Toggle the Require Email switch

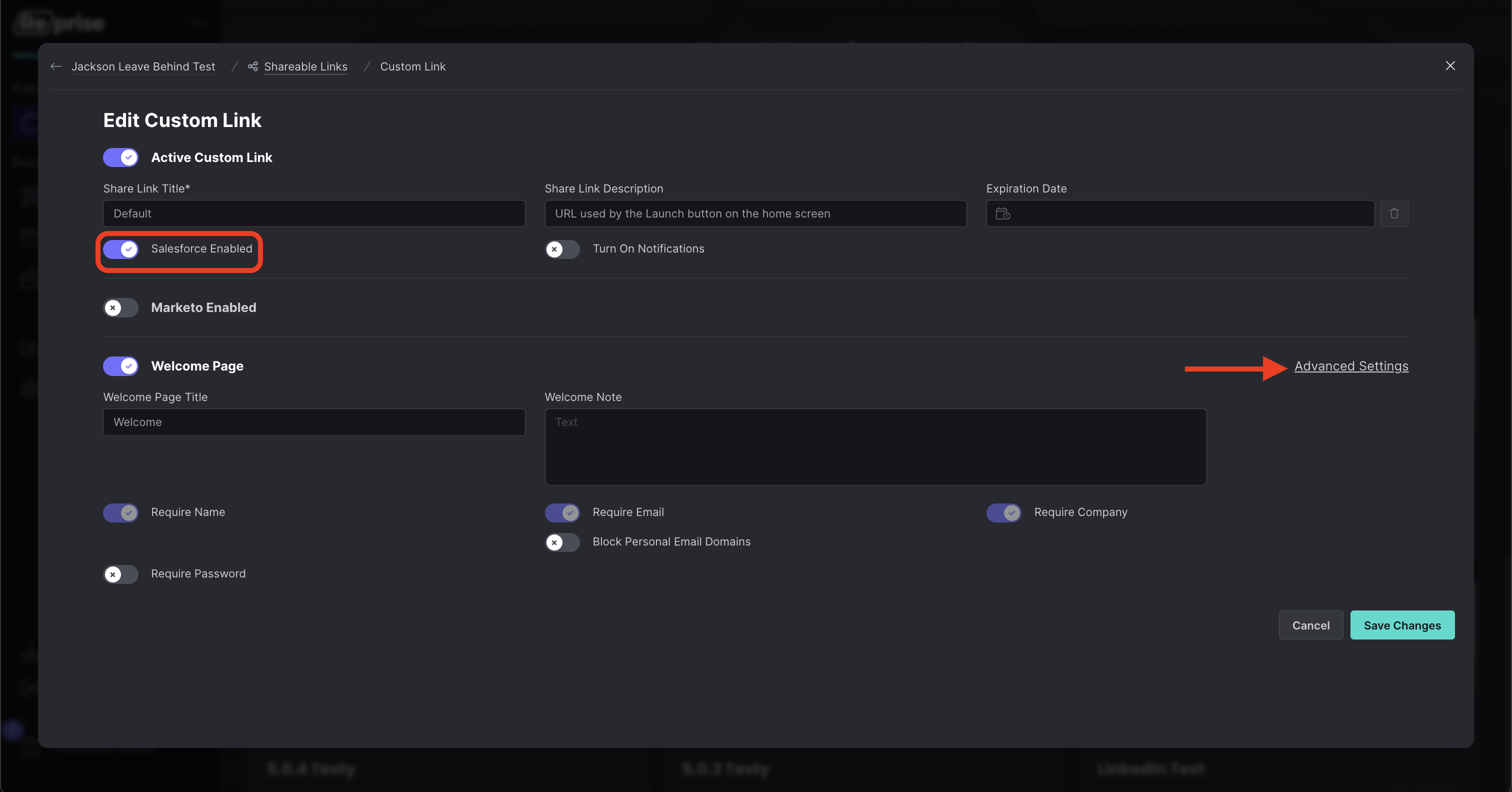562,512
